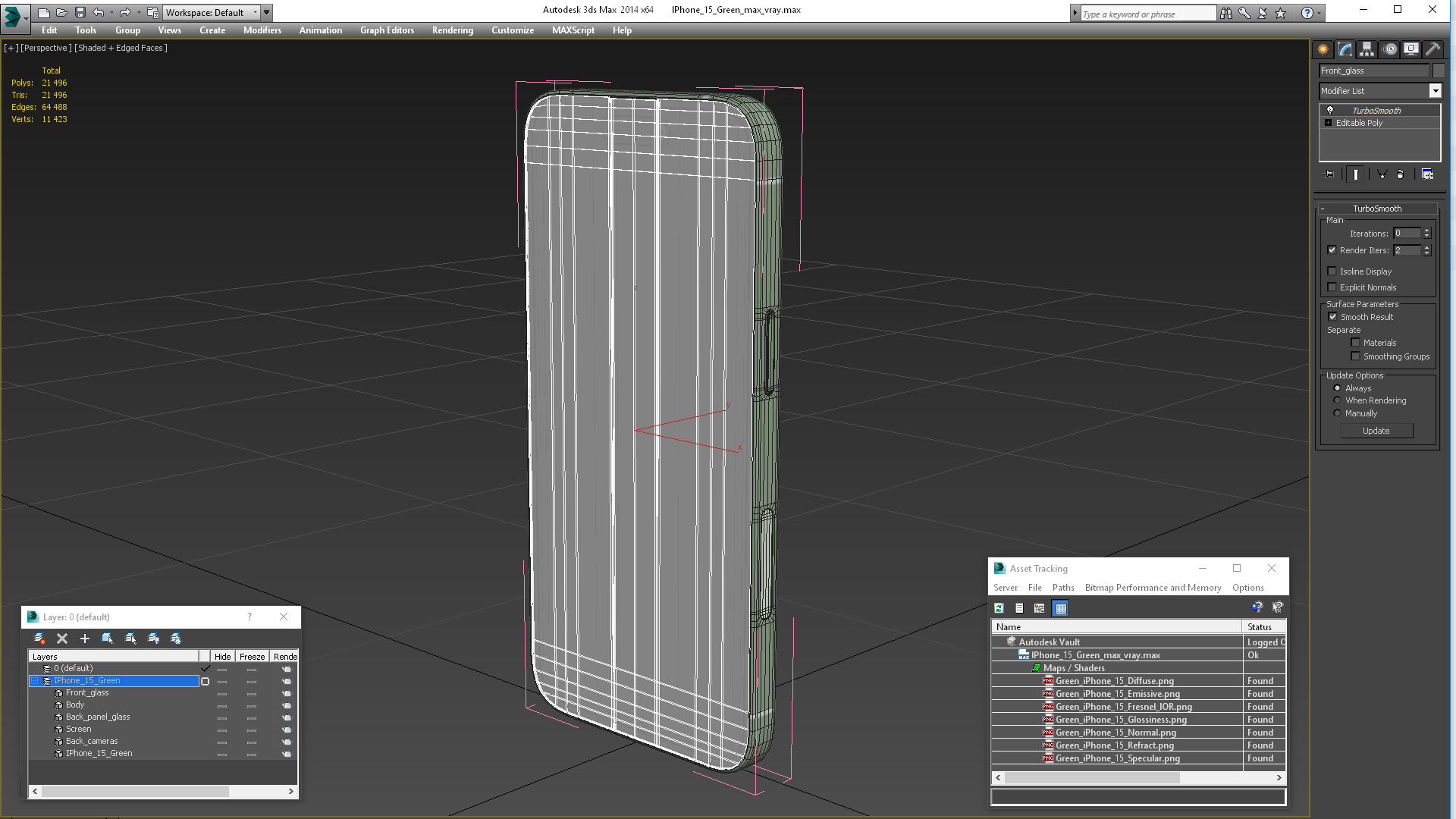Toggle current layer box for IPhone_15_Green layer
The image size is (1456, 819).
(x=205, y=681)
